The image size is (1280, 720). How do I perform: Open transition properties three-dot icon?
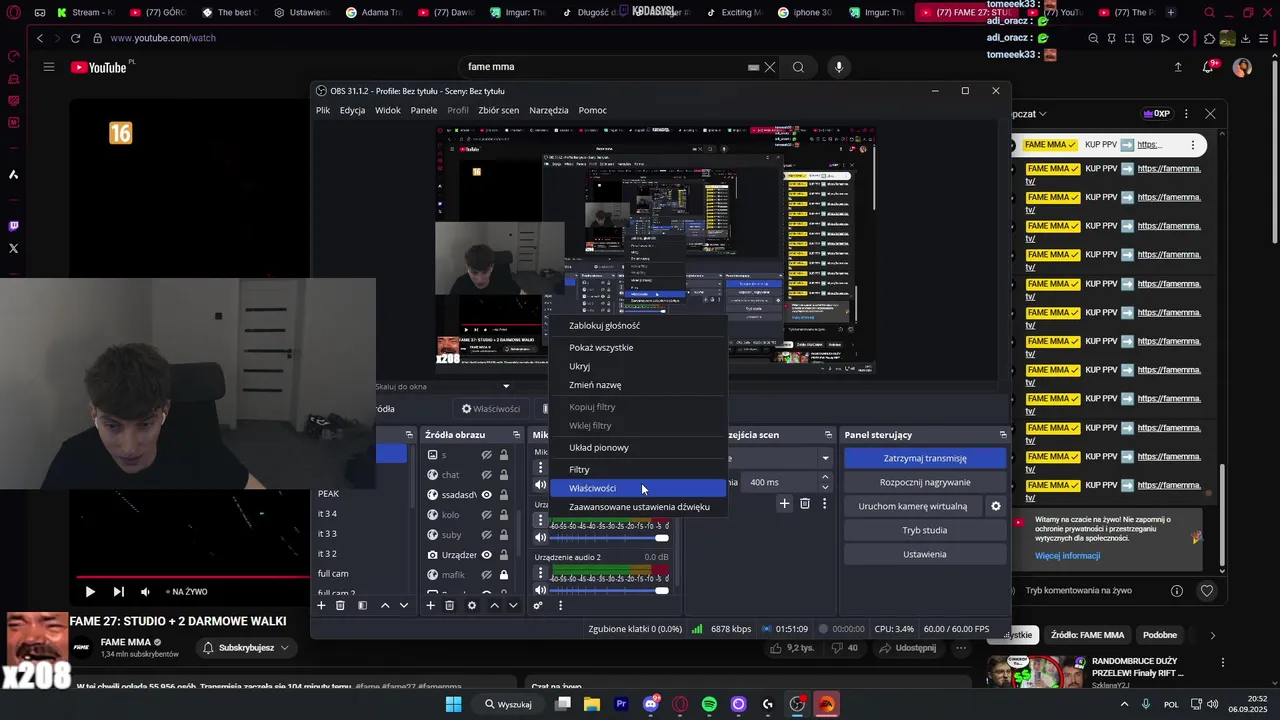824,504
